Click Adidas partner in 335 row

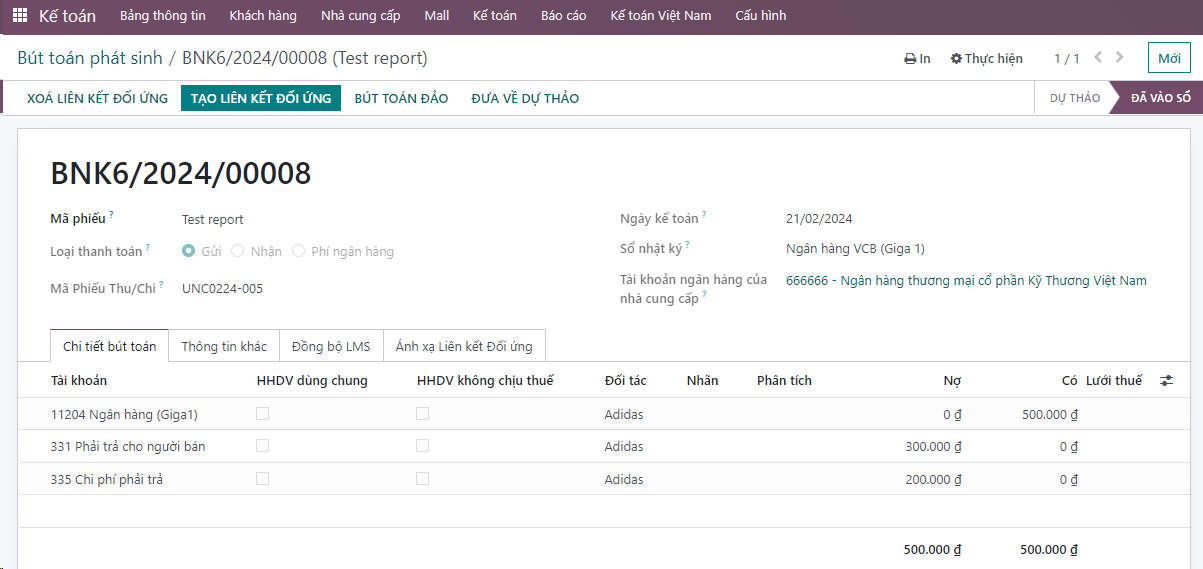[x=624, y=479]
